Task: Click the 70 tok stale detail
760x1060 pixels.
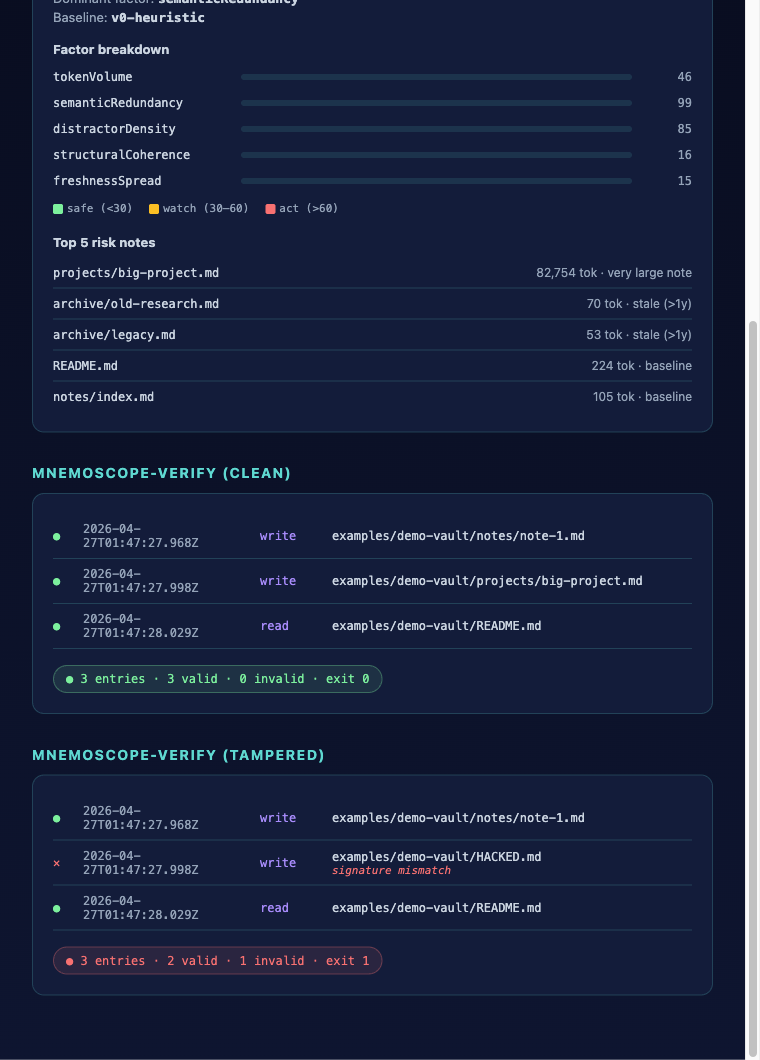Action: pyautogui.click(x=639, y=304)
